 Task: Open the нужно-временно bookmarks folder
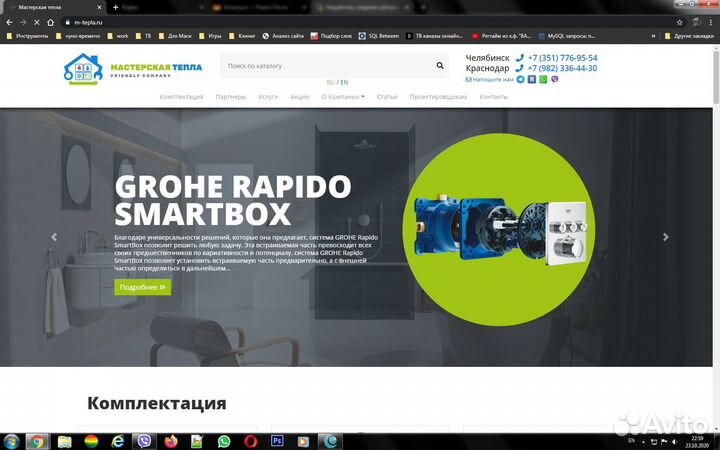click(78, 36)
